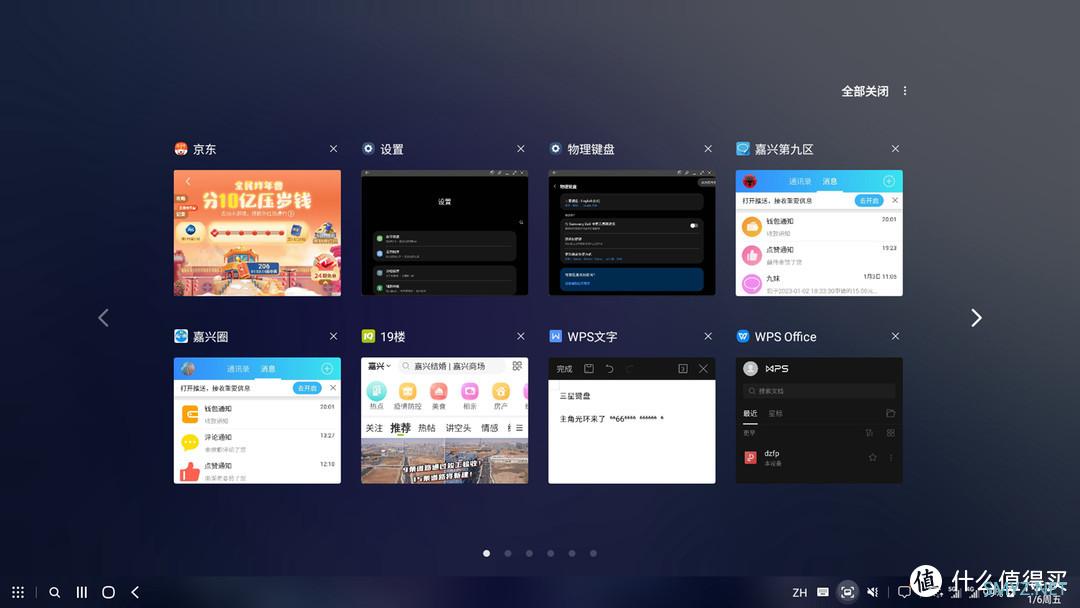Click the 京东 card title text
This screenshot has width=1080, height=608.
tap(205, 149)
